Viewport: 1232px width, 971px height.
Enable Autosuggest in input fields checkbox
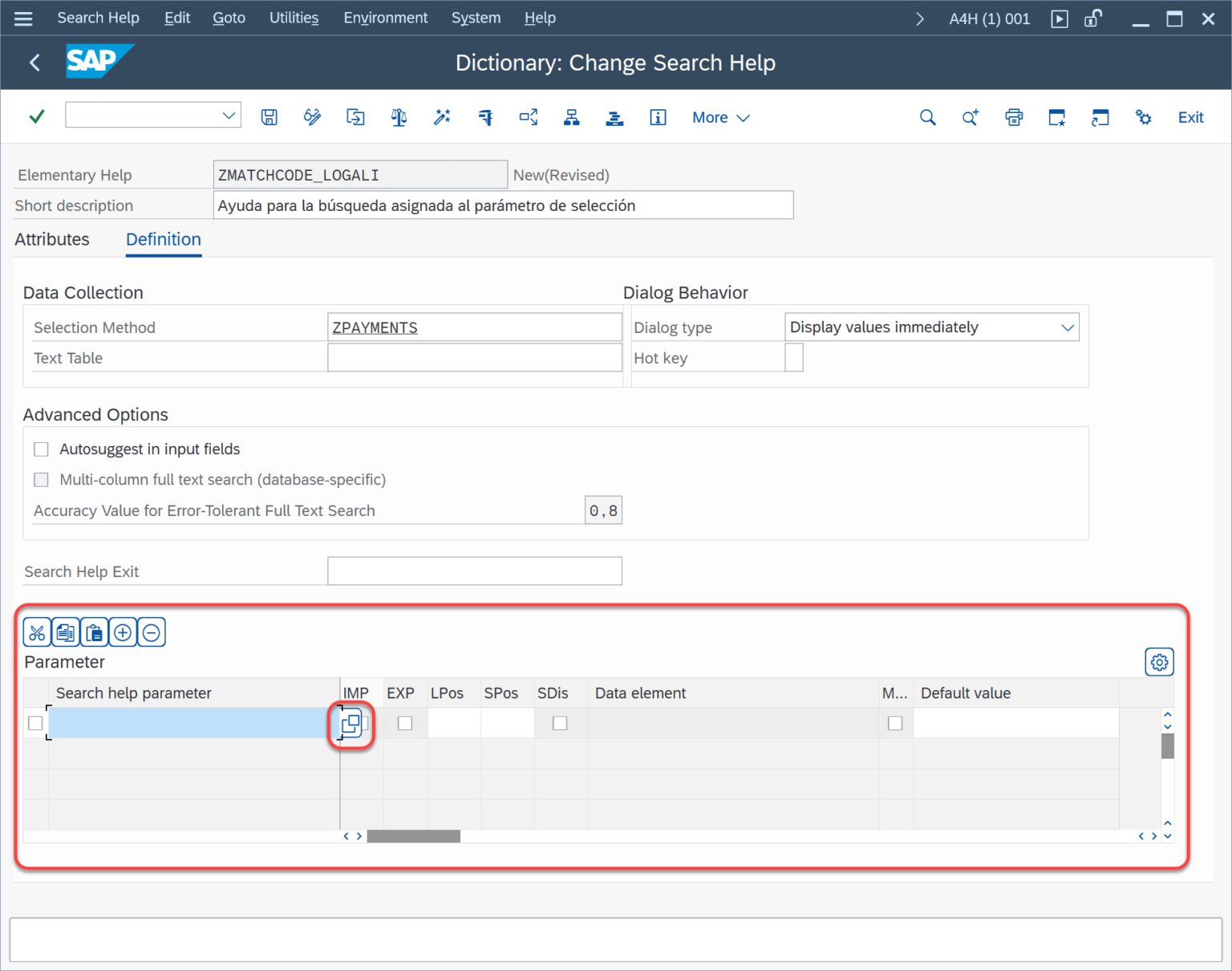[42, 449]
